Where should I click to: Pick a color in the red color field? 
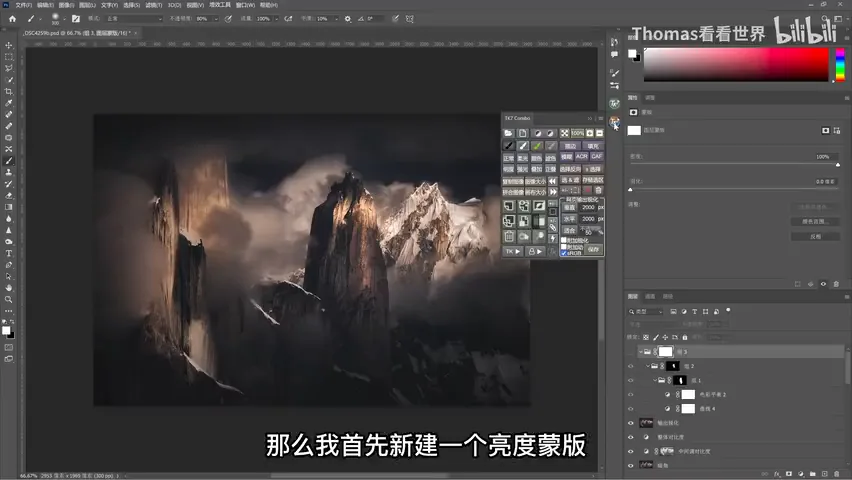[x=736, y=65]
